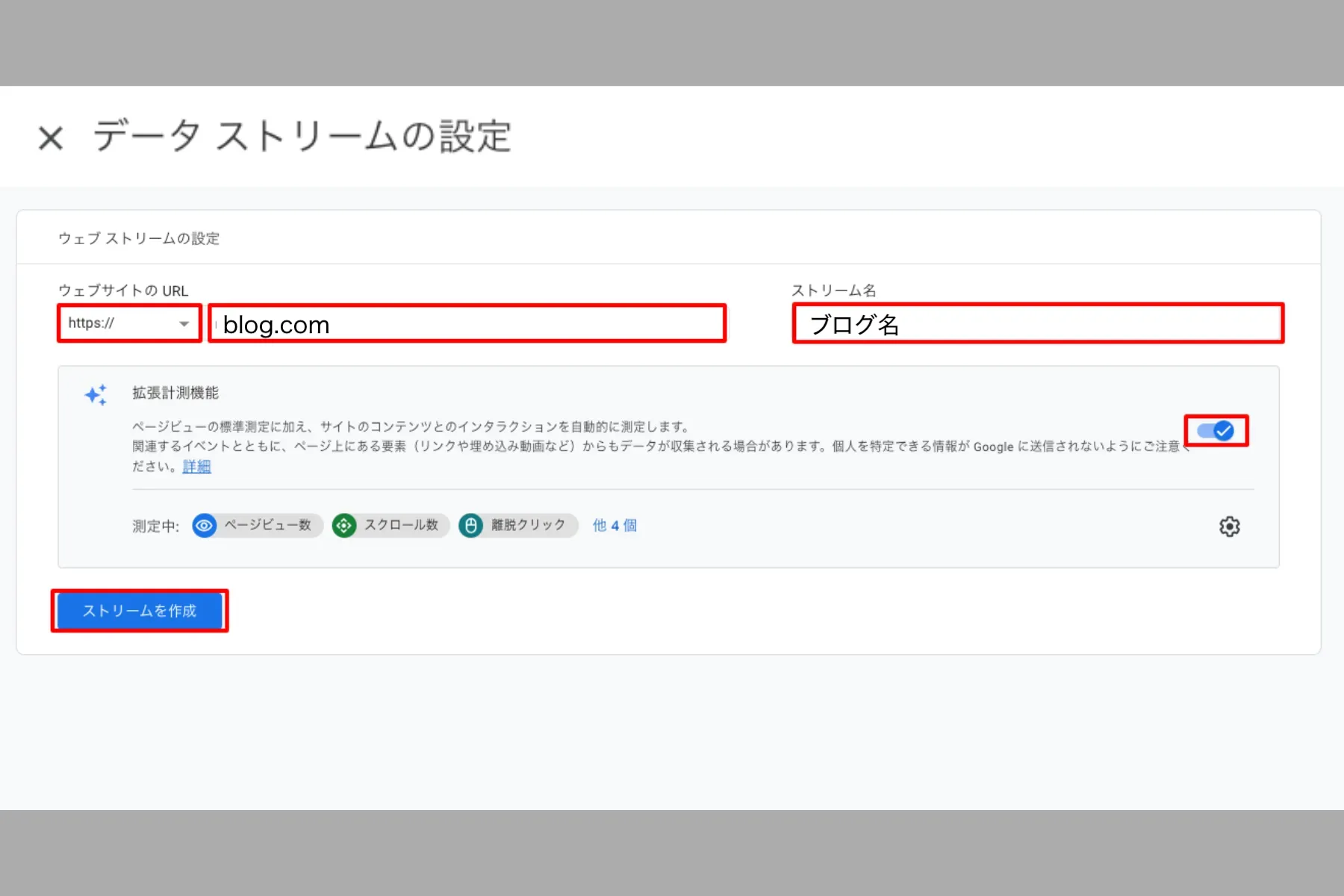Viewport: 1344px width, 896px height.
Task: Click the スクロール数 chip
Action: pyautogui.click(x=391, y=526)
